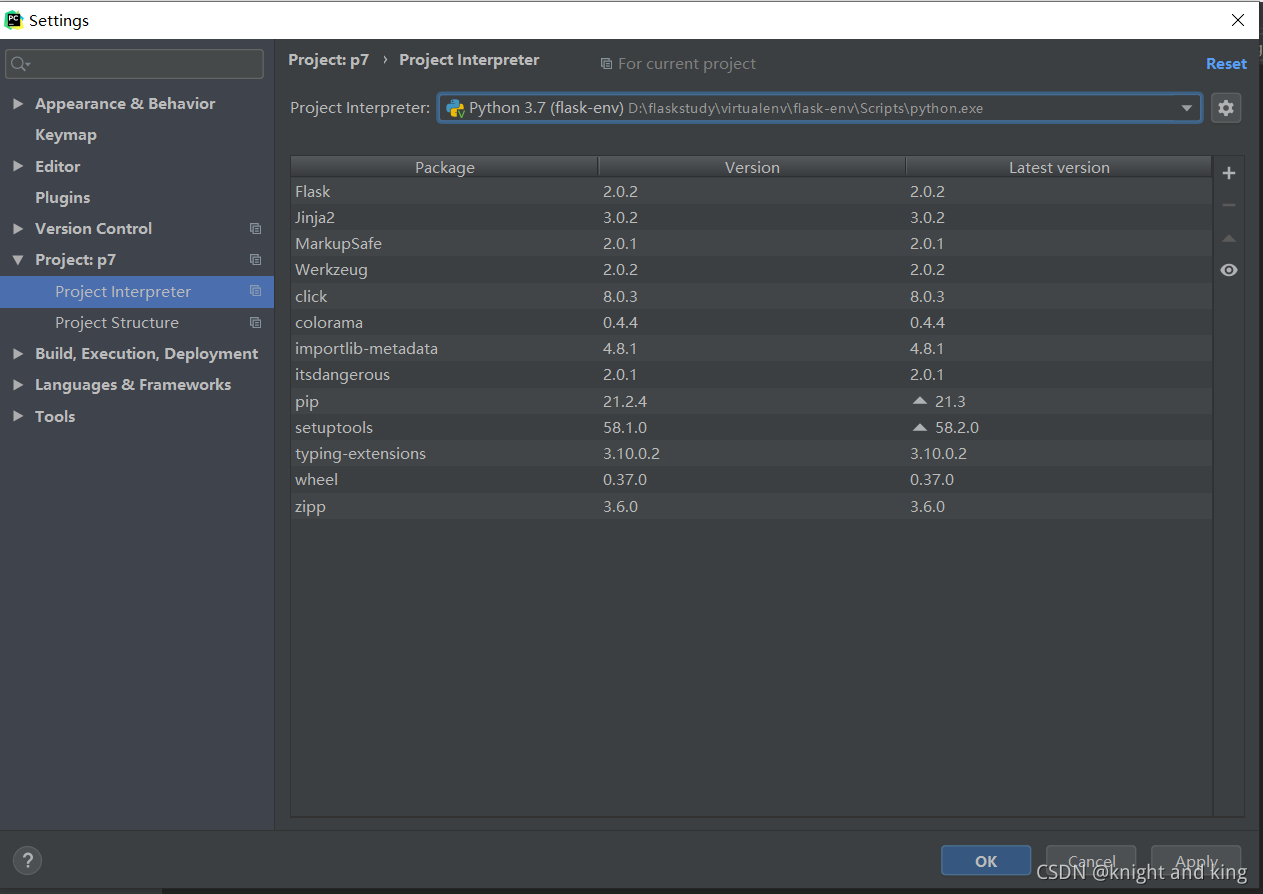Viewport: 1263px width, 894px height.
Task: Click the Python icon in interpreter field
Action: 455,108
